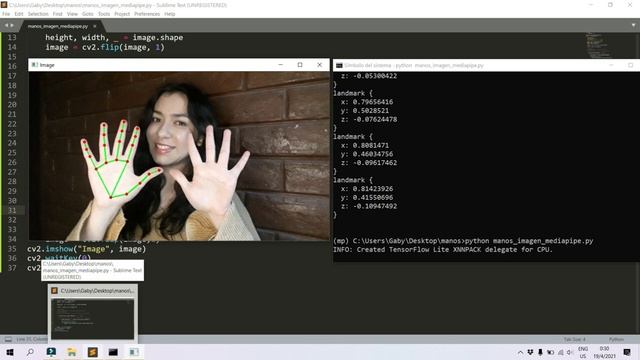Click the Sublime Text minimap
Image resolution: width=640 pixels, height=360 pixels.
[x=598, y=45]
